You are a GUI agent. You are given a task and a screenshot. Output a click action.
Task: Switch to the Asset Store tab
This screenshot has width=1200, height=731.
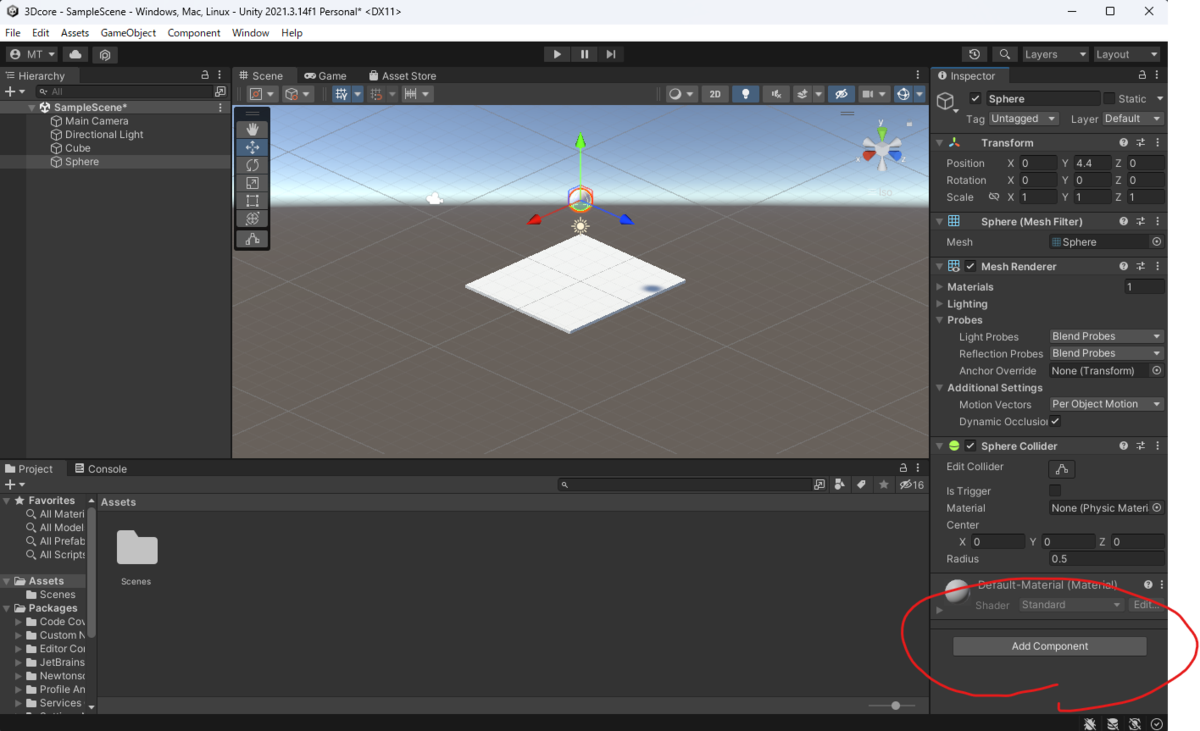click(402, 76)
